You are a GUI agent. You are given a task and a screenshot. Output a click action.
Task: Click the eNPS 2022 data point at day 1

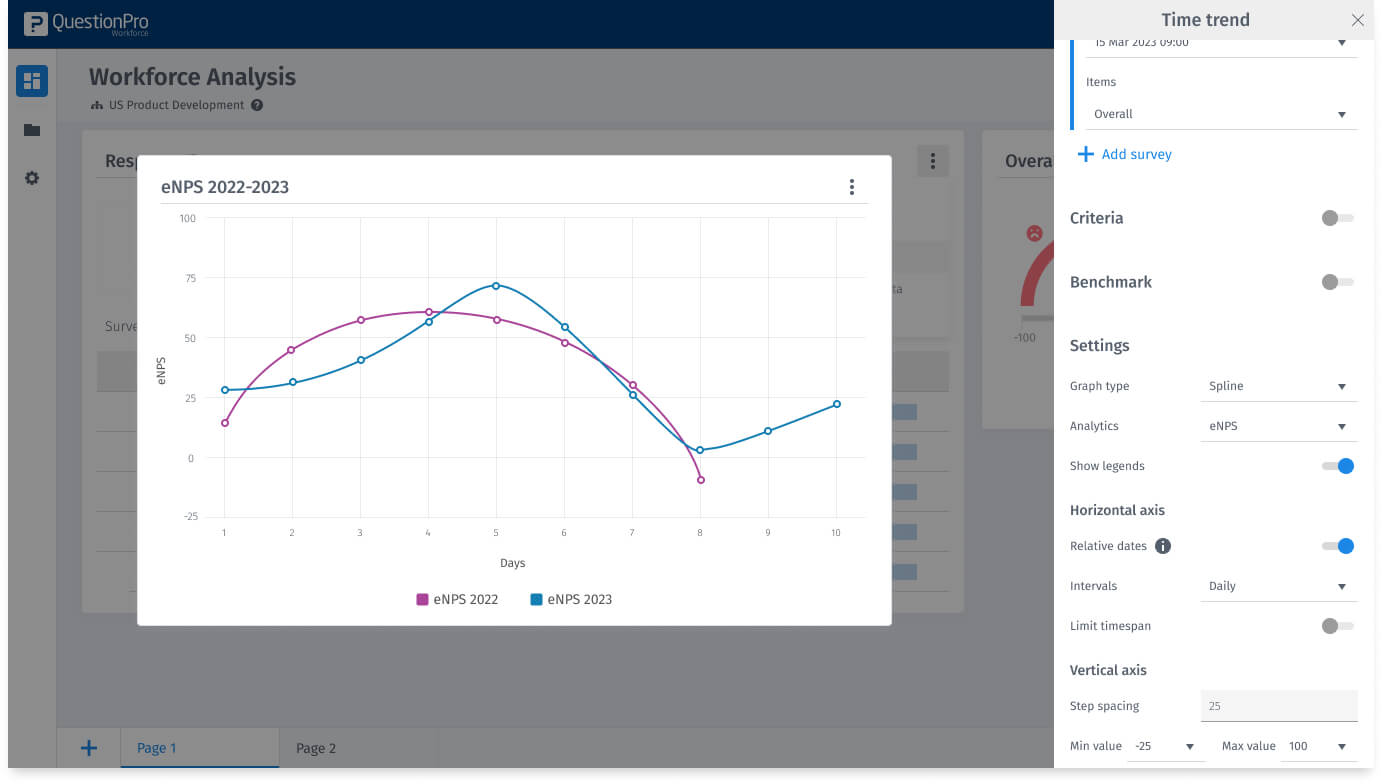coord(225,423)
